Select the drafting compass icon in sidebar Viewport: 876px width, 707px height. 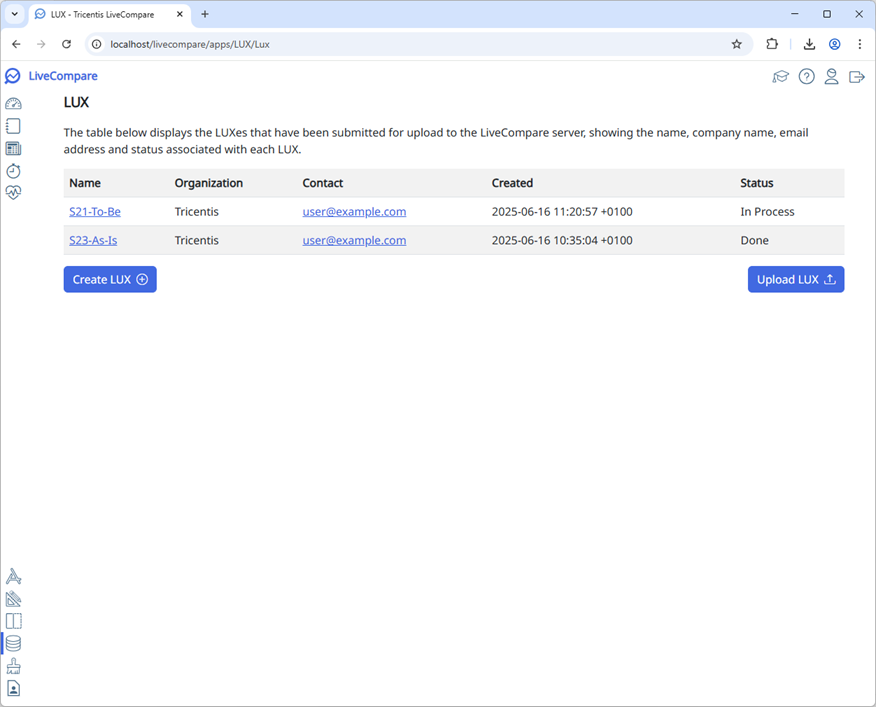click(x=13, y=577)
